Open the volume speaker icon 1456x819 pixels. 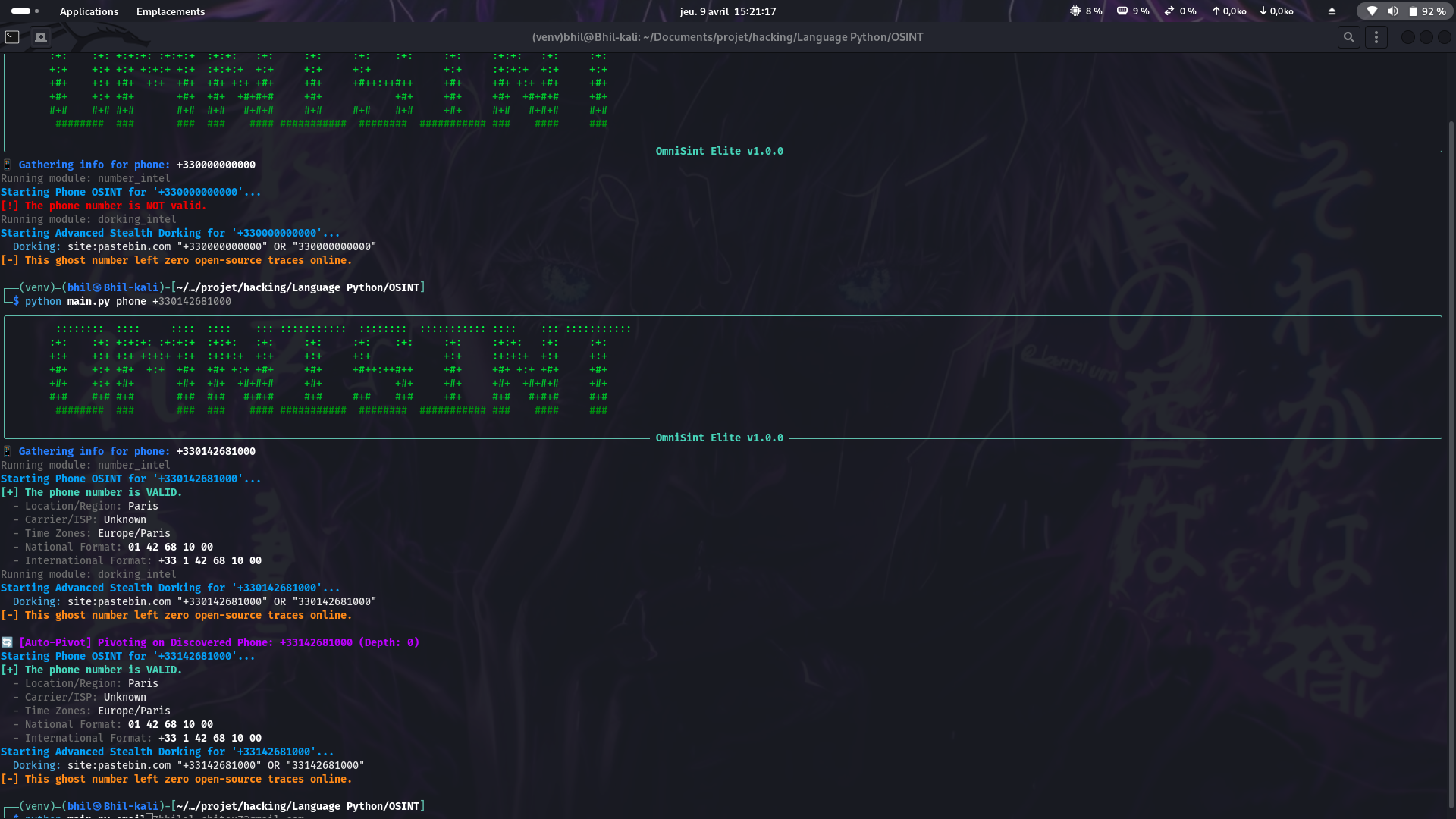coord(1392,11)
